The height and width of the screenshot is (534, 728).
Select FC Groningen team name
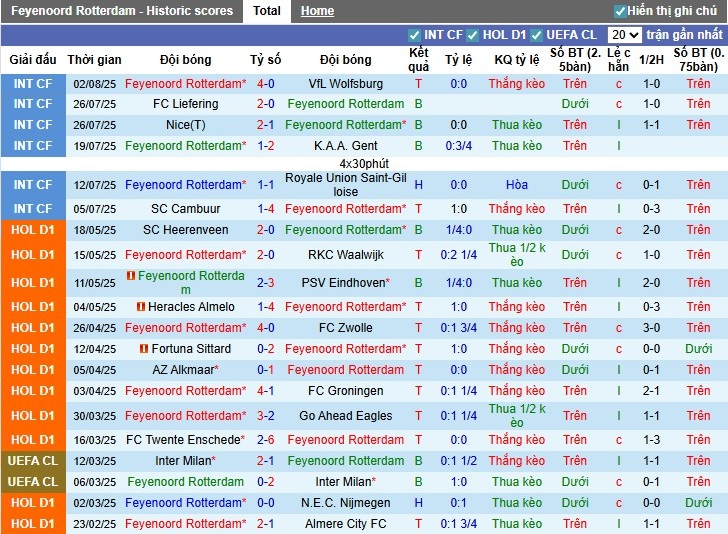pos(345,391)
